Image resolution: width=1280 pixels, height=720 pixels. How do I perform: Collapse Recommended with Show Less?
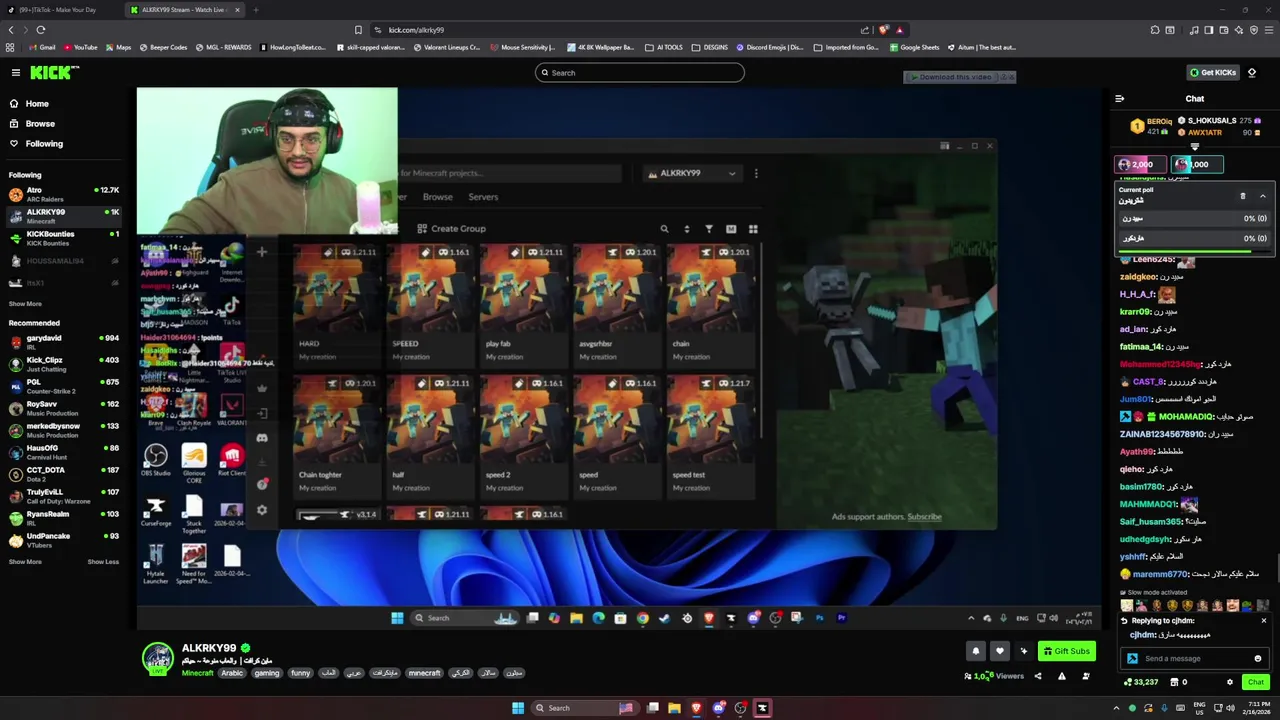tap(103, 562)
